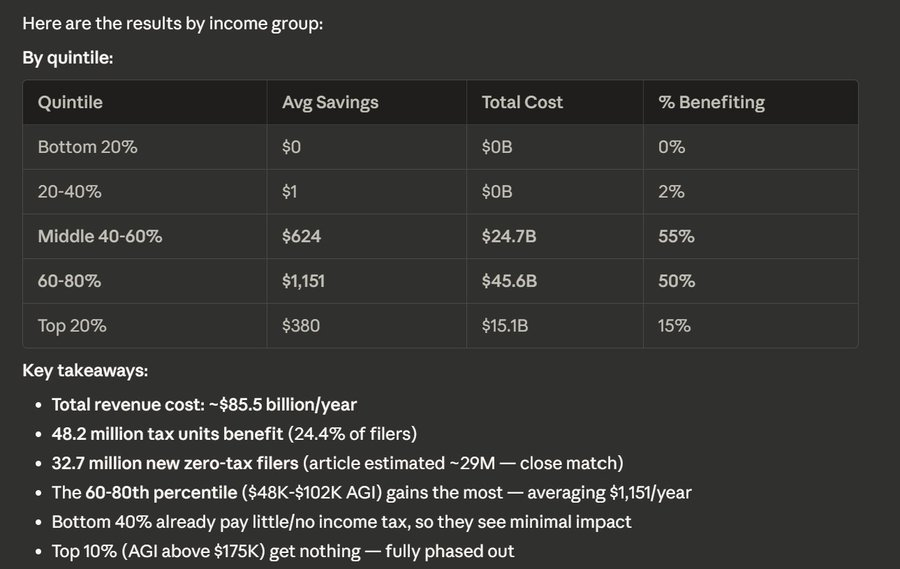This screenshot has height=569, width=900.
Task: Click the Avg Savings column header
Action: click(330, 102)
